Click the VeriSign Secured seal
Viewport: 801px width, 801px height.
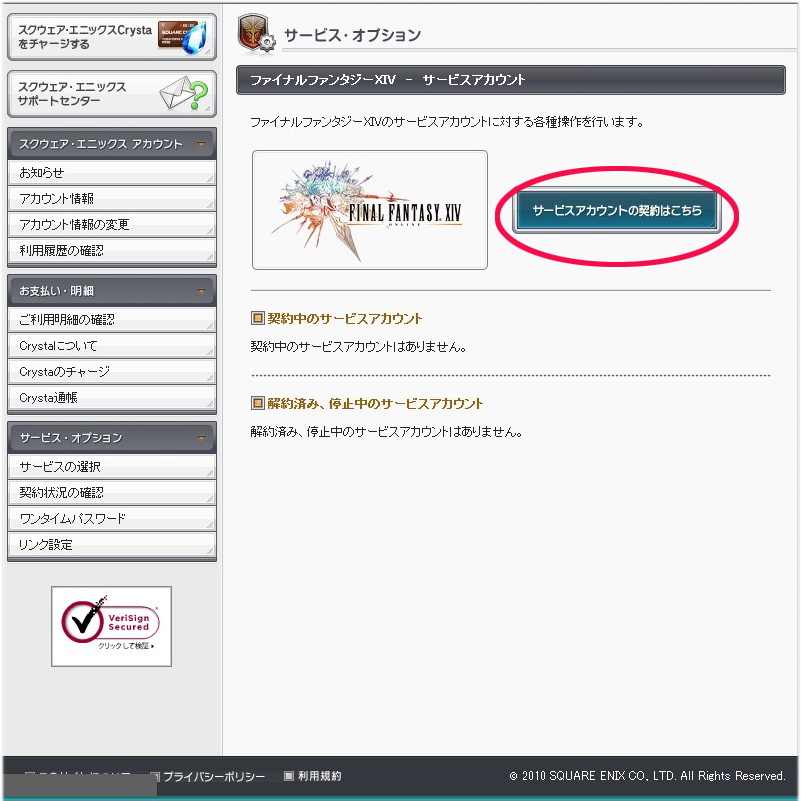point(111,626)
